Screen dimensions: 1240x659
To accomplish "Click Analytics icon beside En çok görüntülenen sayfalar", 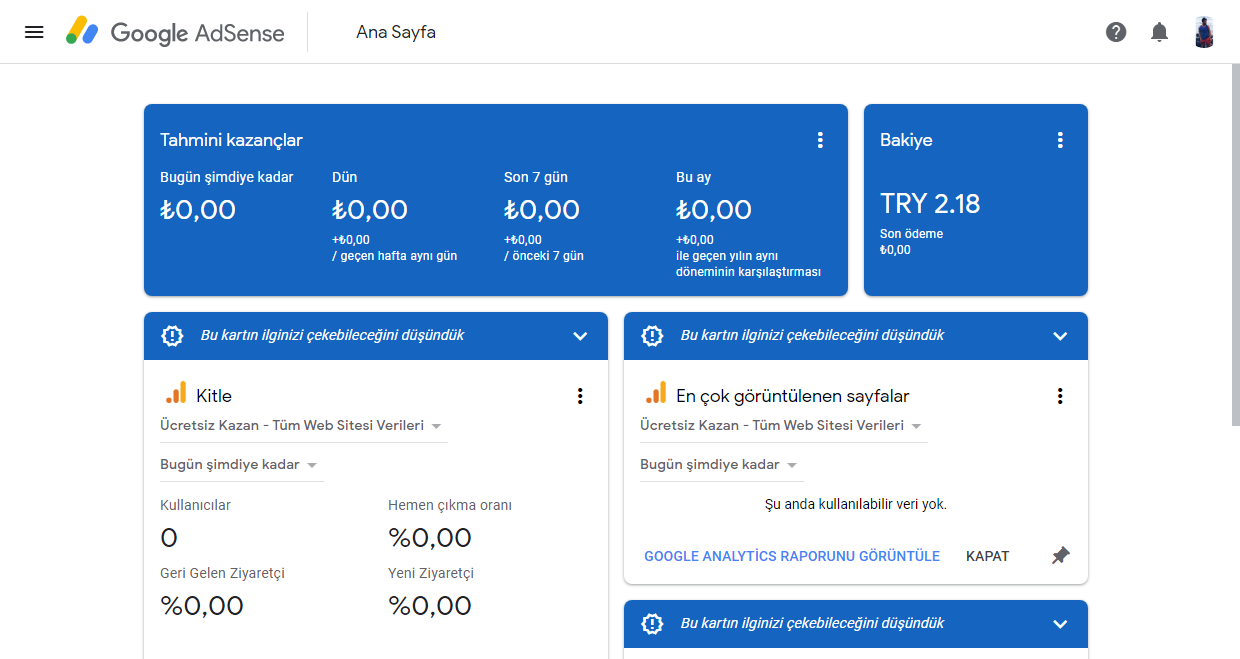I will [655, 393].
